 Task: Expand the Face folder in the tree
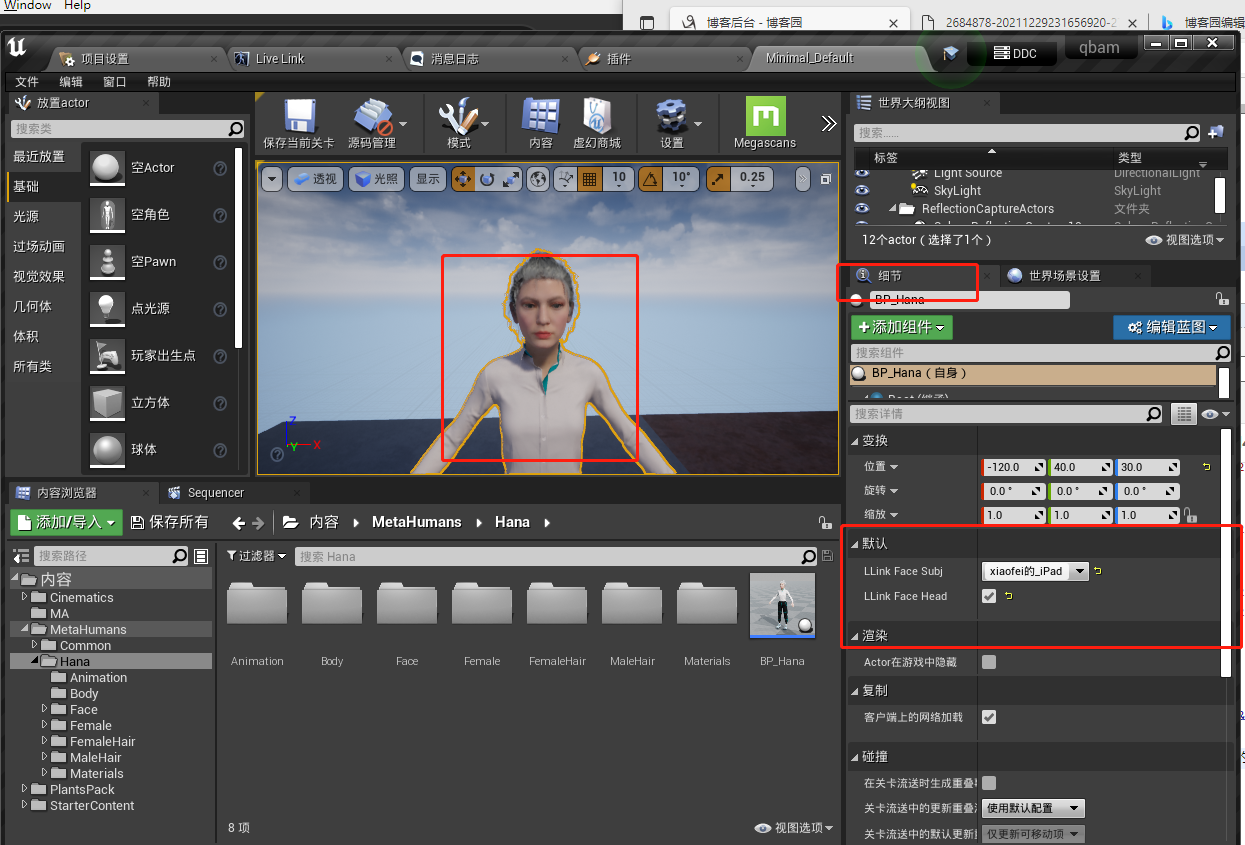45,709
